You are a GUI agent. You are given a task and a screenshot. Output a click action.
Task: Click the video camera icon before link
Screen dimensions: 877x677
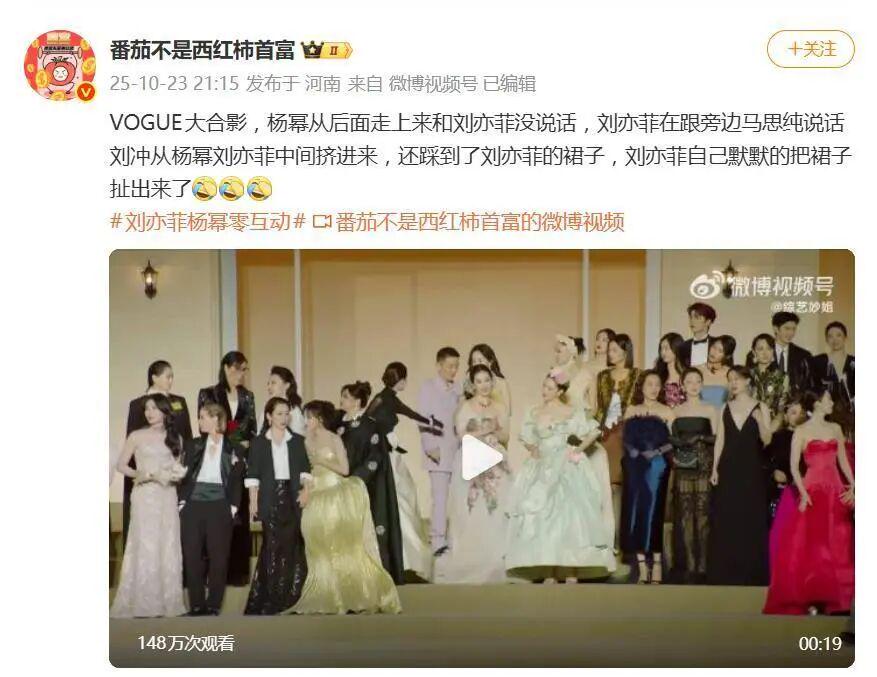click(x=322, y=222)
